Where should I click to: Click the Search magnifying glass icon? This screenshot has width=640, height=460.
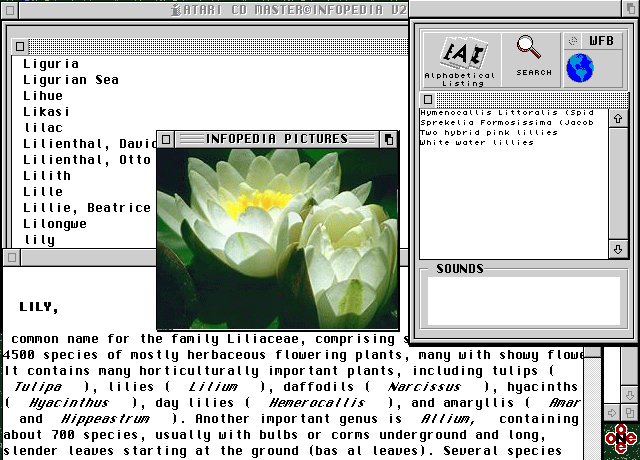click(x=533, y=55)
